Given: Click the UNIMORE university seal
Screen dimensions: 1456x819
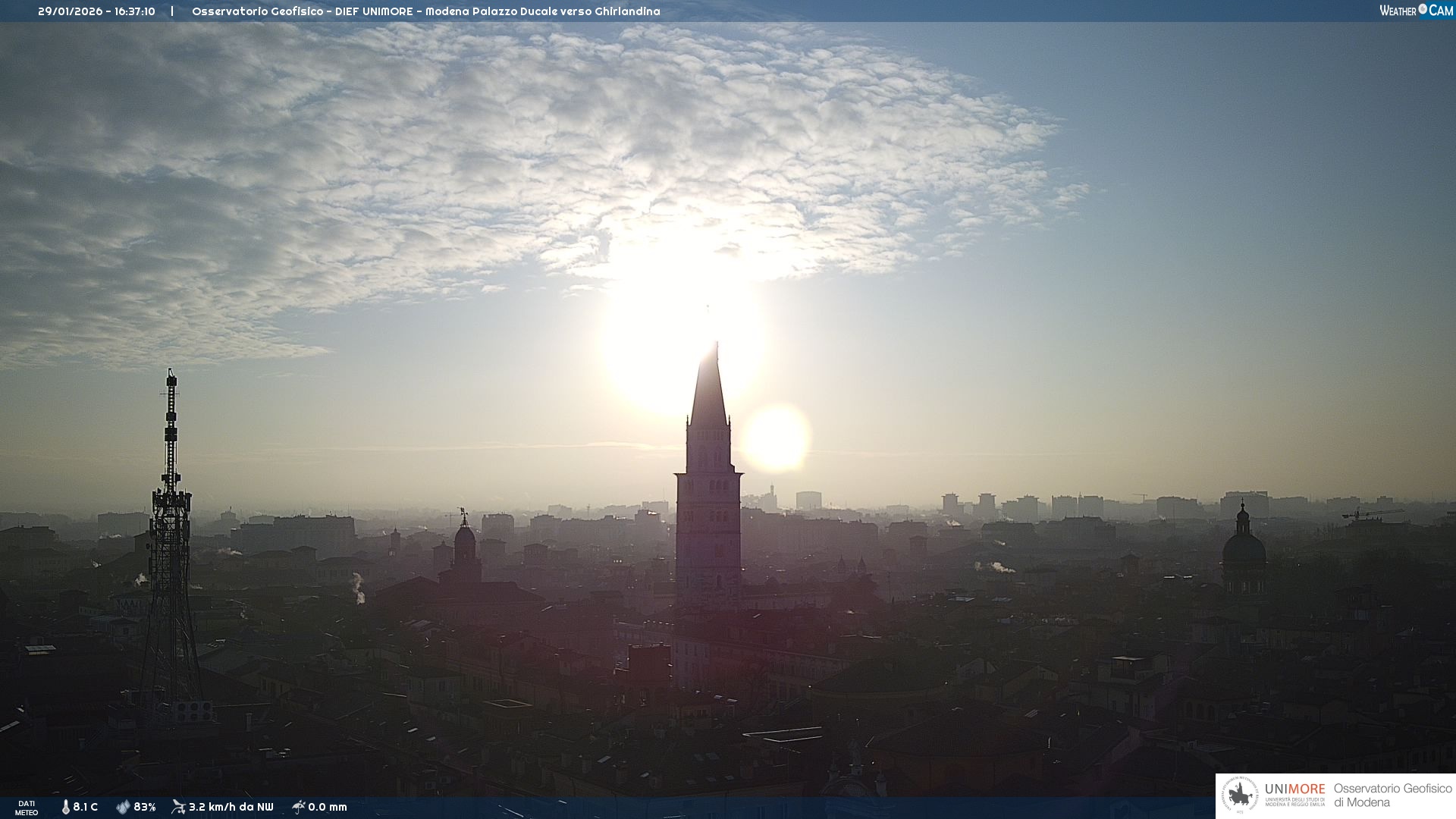Looking at the screenshot, I should point(1240,795).
